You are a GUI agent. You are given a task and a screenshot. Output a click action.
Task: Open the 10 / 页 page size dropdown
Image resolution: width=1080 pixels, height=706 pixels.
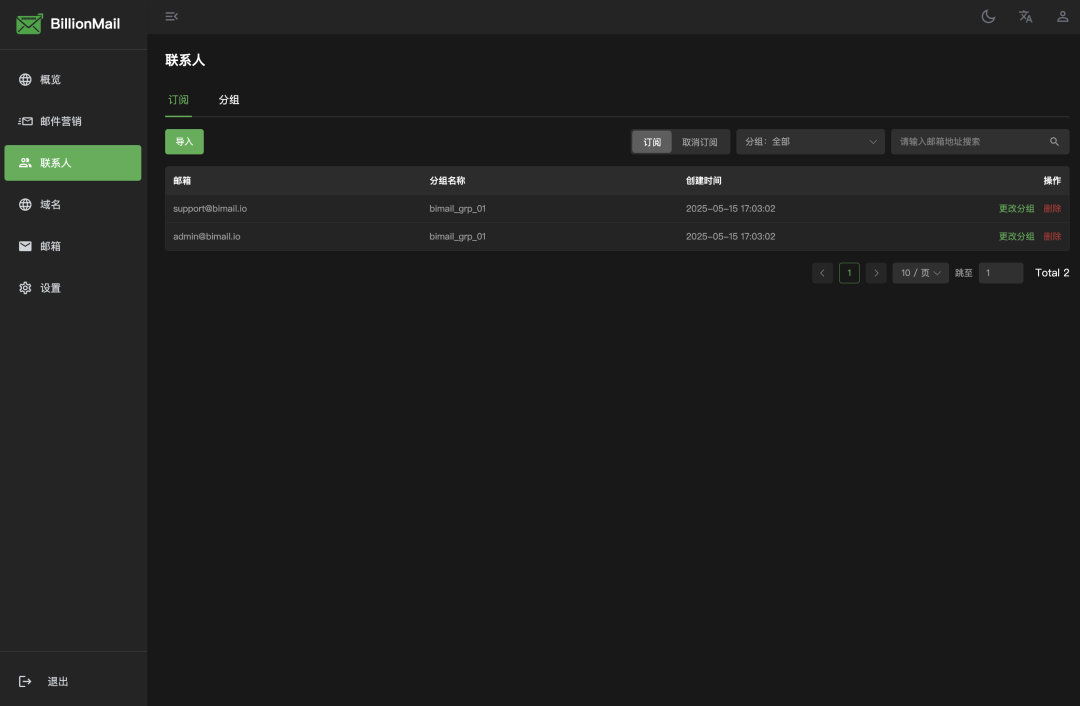920,273
